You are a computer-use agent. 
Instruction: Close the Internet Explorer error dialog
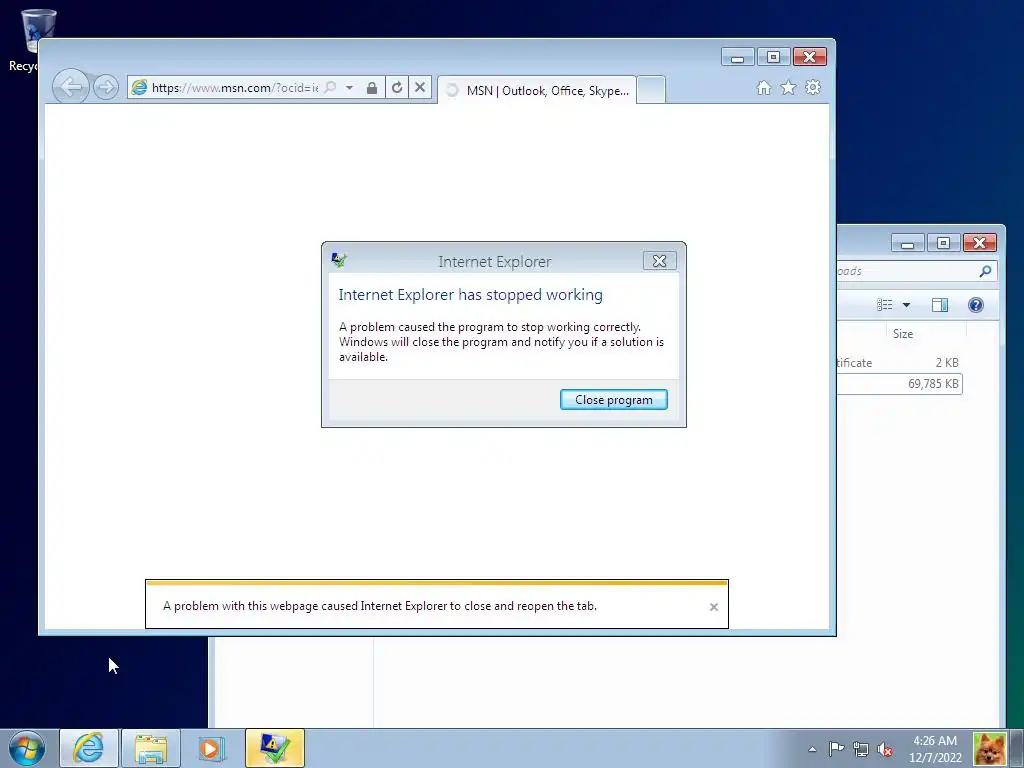pyautogui.click(x=659, y=261)
